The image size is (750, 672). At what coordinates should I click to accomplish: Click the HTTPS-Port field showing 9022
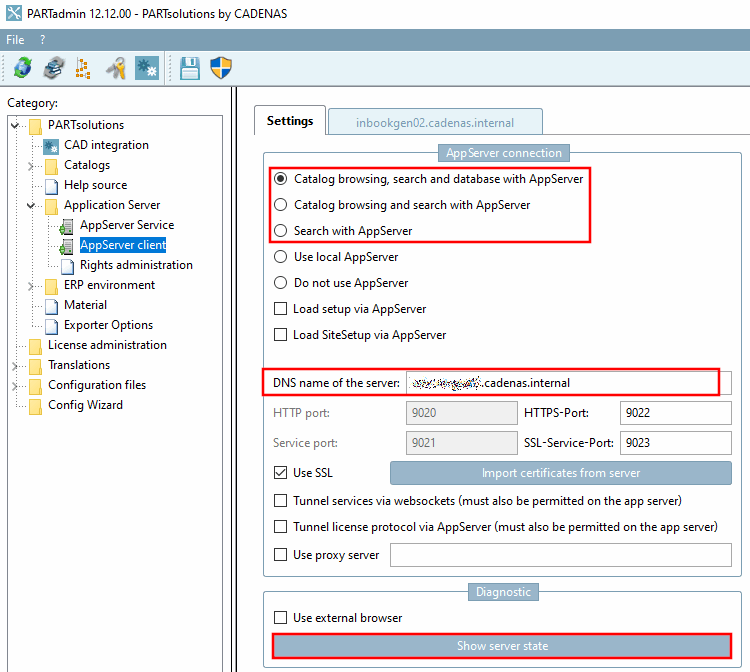click(675, 413)
